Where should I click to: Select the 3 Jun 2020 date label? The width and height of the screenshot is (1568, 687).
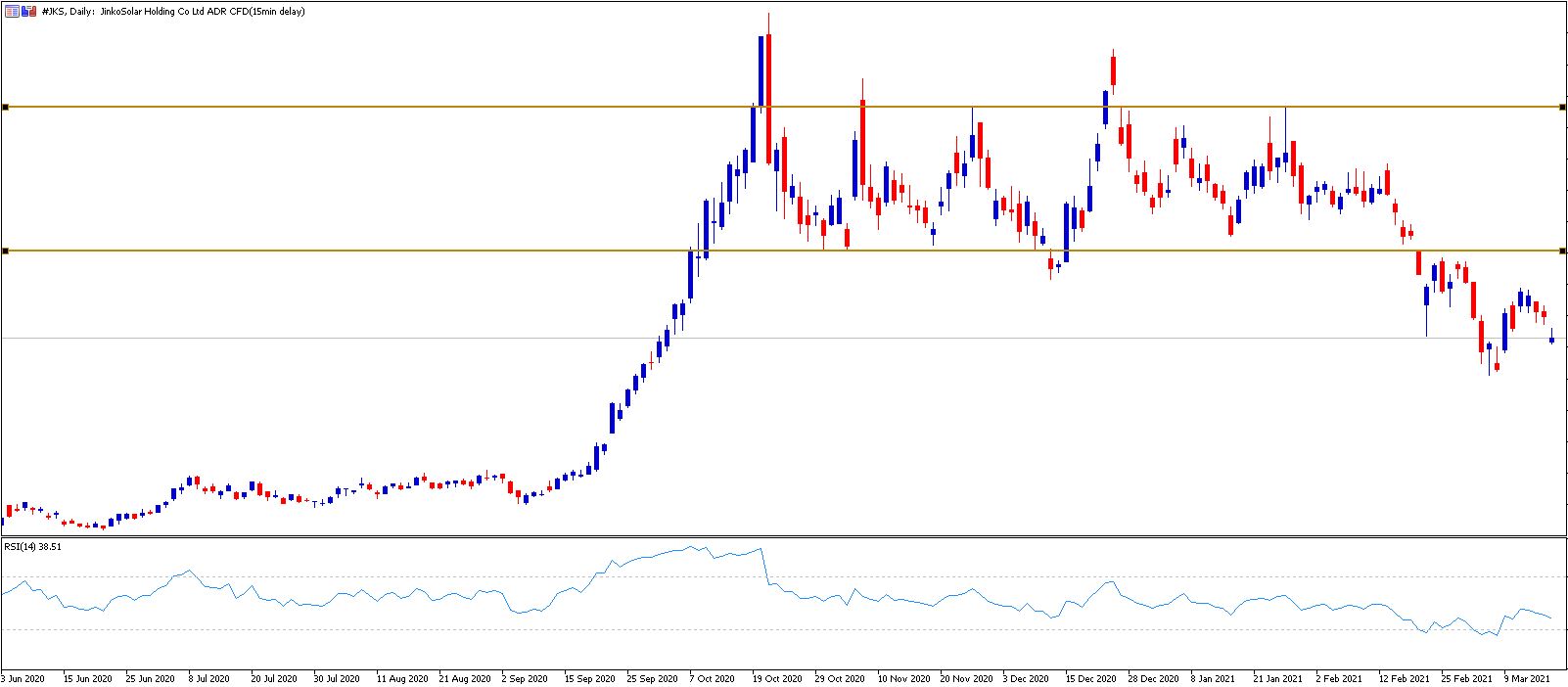coord(23,678)
